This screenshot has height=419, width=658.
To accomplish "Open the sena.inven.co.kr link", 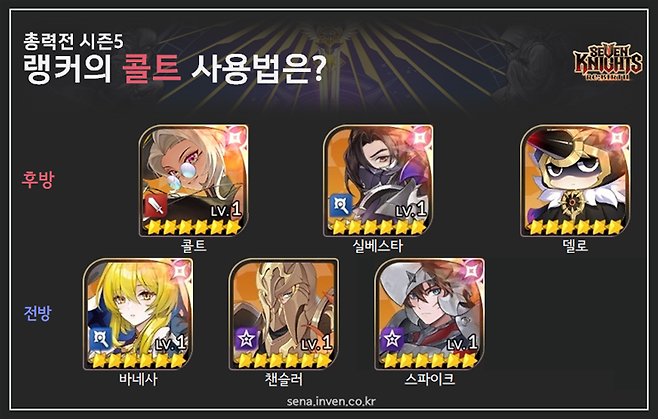I will click(331, 401).
